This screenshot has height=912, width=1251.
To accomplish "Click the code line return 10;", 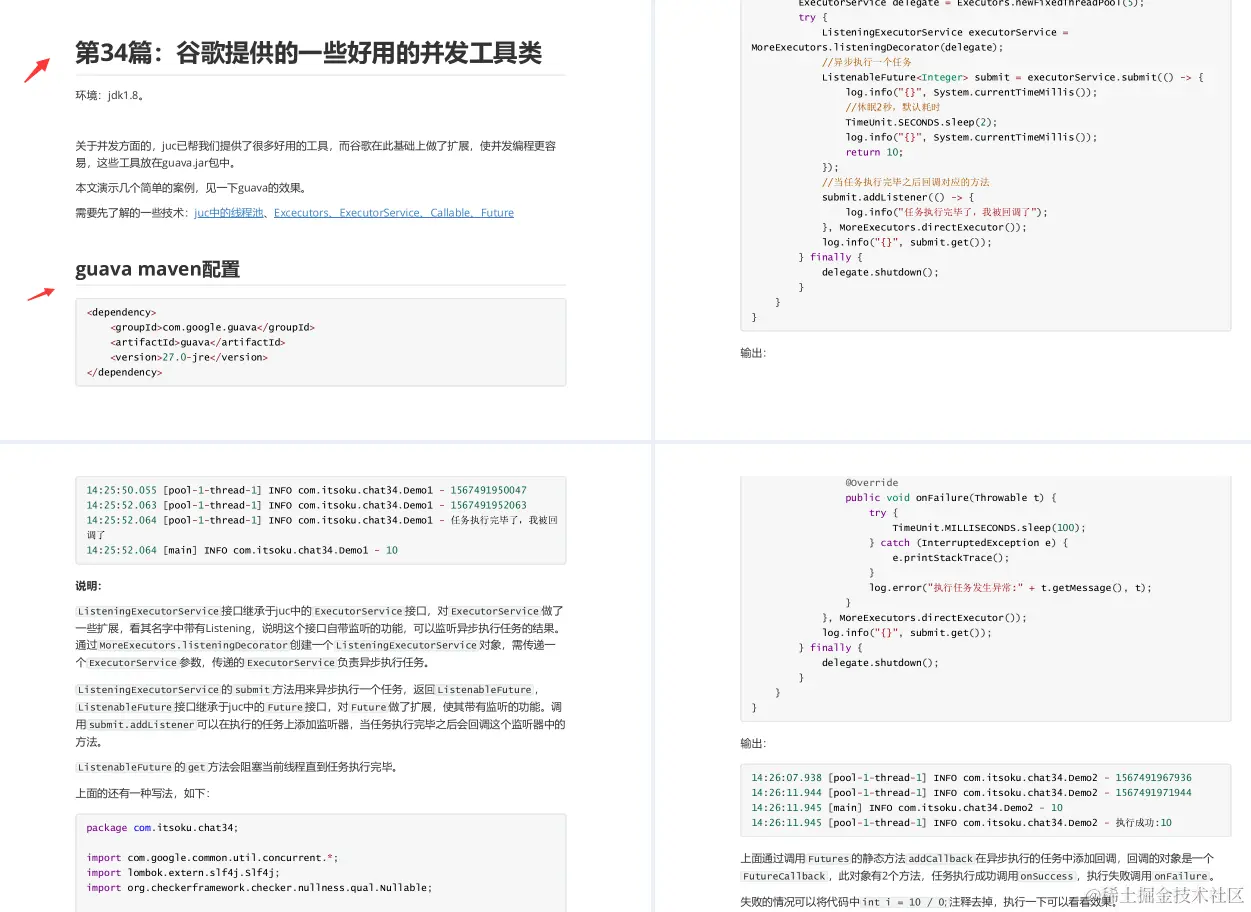I will click(873, 152).
